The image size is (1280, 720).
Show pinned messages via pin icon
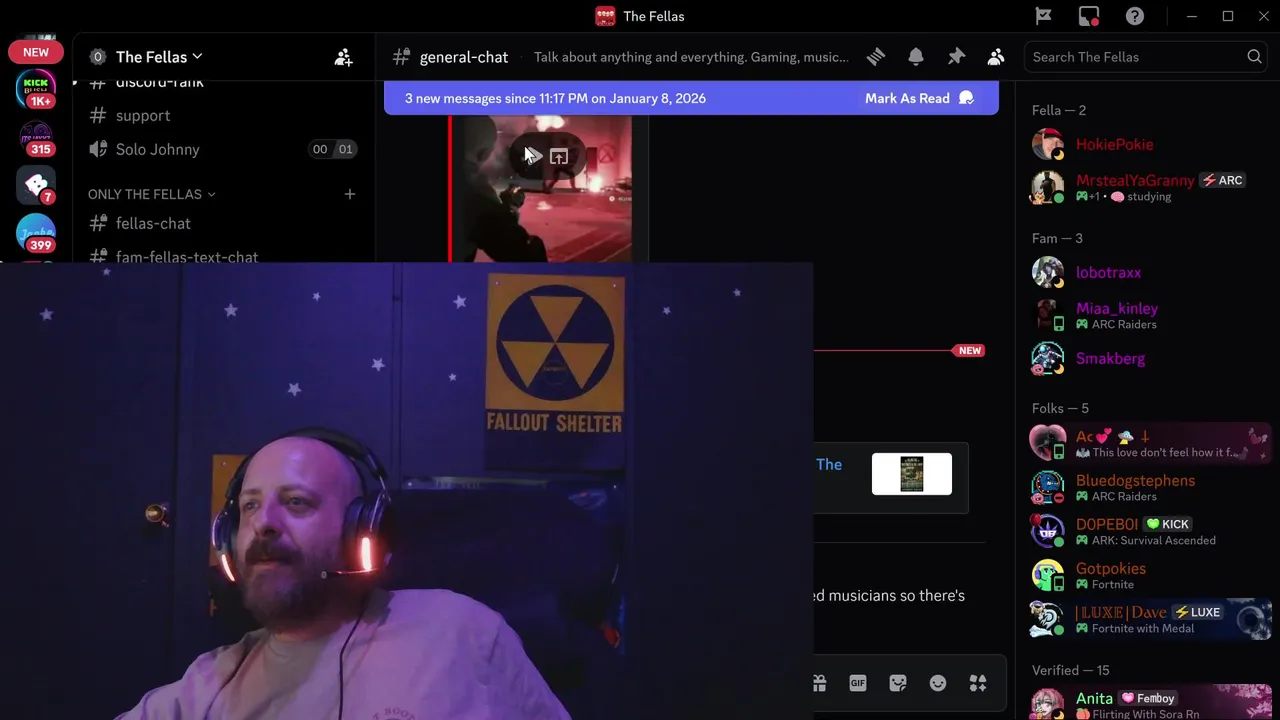pyautogui.click(x=956, y=57)
